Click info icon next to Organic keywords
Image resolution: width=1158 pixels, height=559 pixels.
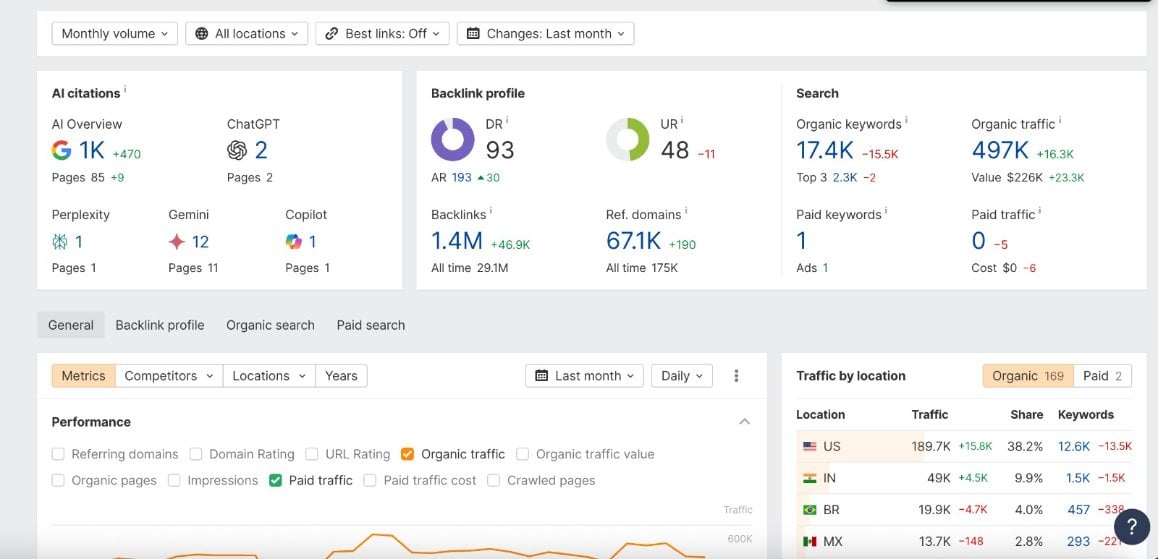click(906, 120)
